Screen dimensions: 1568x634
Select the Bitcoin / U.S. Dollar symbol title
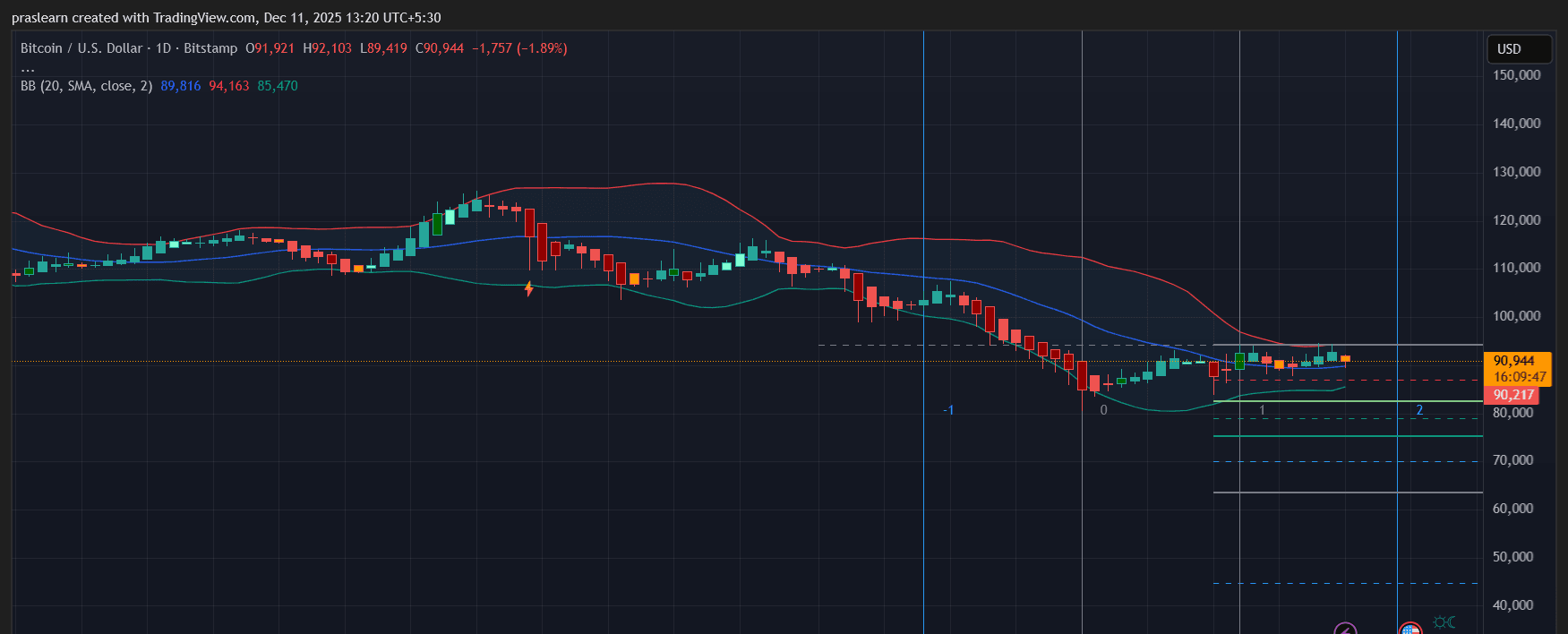point(81,48)
